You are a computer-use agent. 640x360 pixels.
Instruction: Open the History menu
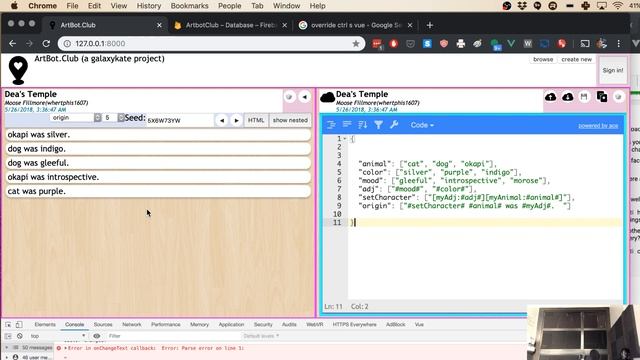pos(149,6)
